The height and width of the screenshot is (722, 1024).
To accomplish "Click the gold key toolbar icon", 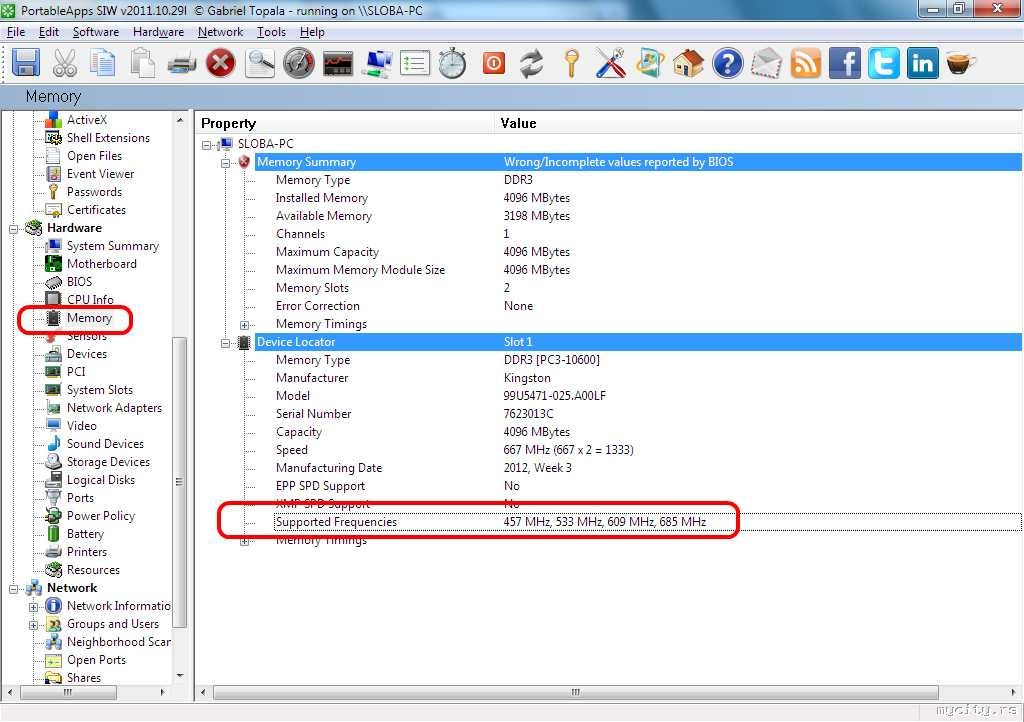I will coord(572,64).
